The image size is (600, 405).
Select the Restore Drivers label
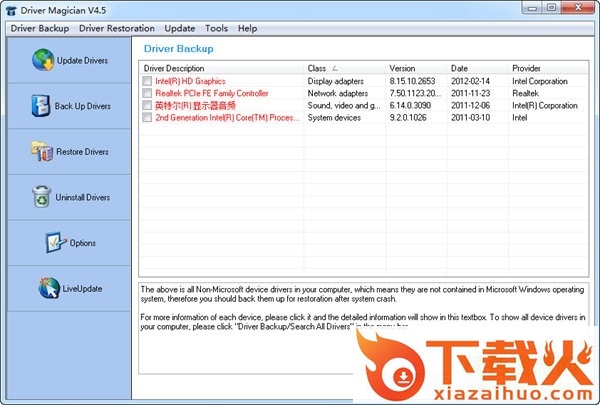pos(82,152)
